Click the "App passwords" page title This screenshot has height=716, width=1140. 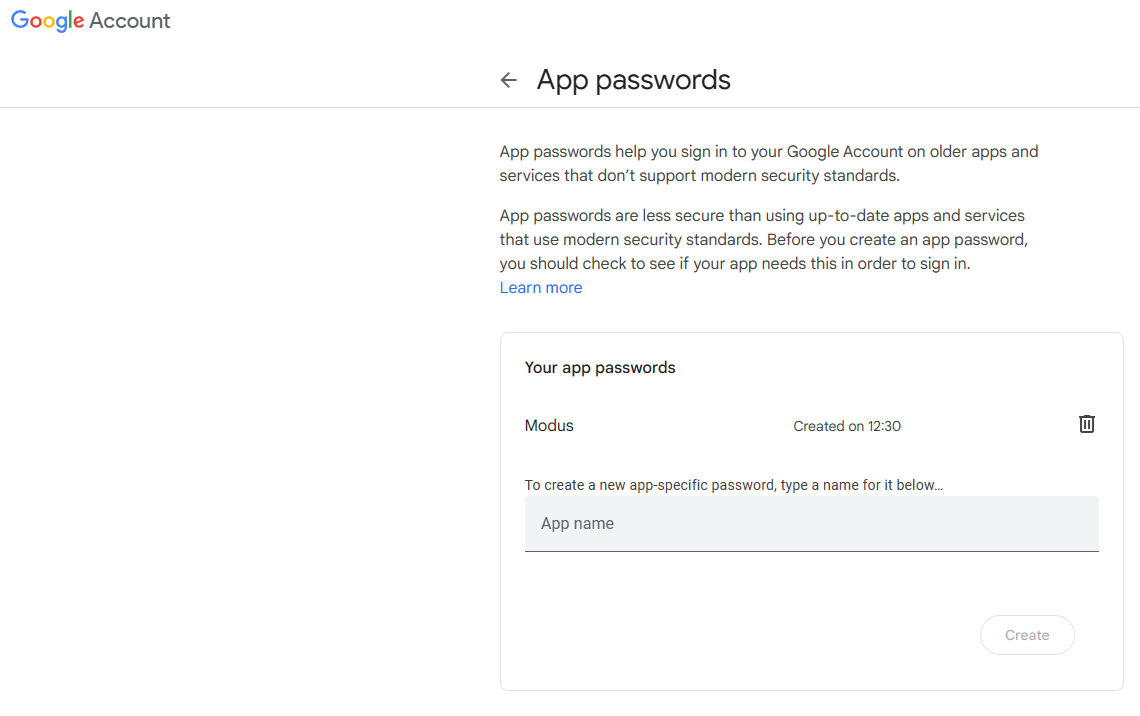(633, 80)
